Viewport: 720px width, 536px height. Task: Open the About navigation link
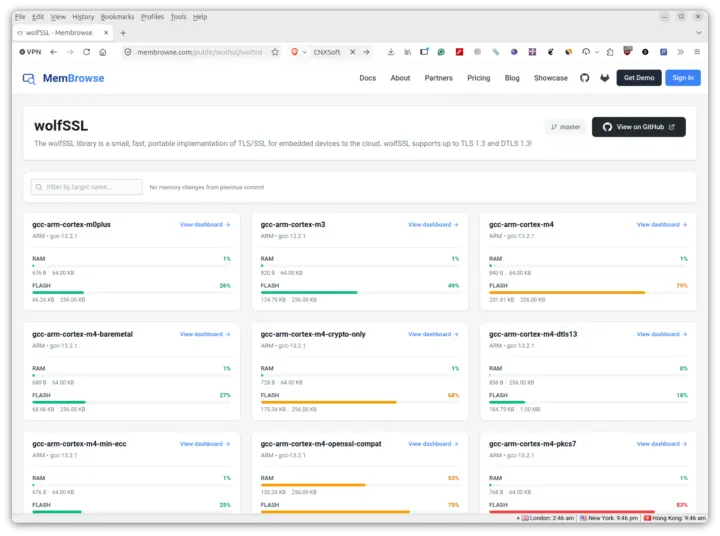point(400,78)
